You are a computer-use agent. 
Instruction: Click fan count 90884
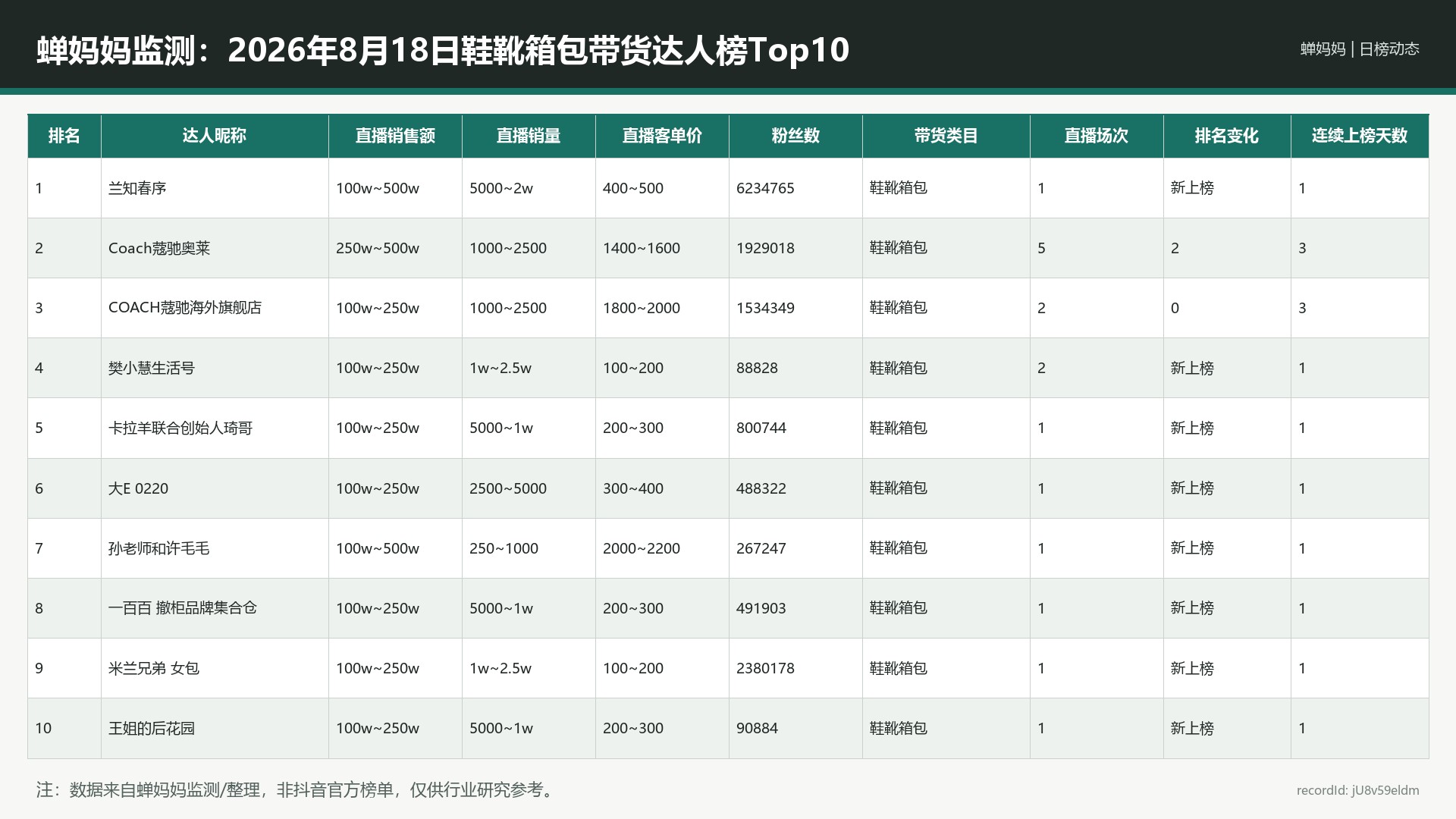click(757, 728)
